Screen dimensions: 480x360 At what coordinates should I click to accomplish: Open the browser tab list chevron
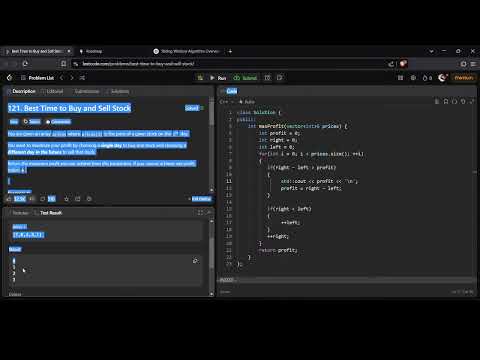(x=432, y=51)
